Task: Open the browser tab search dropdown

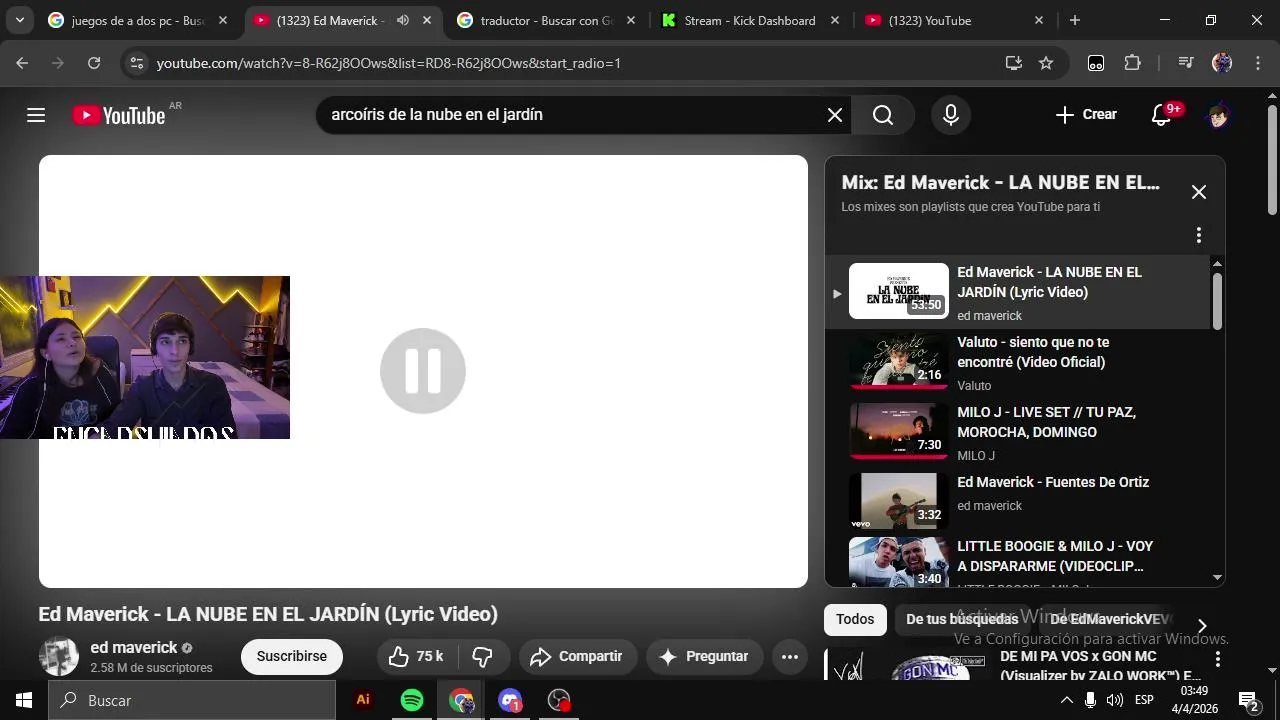Action: click(x=20, y=20)
